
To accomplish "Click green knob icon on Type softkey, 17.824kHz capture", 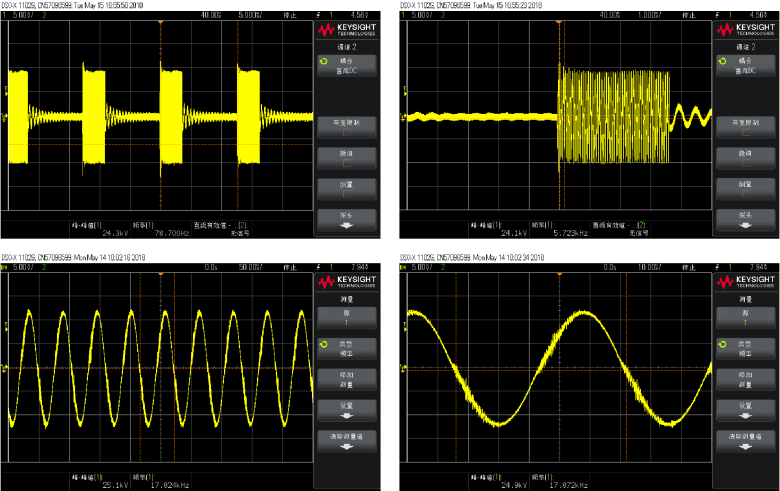I will (x=325, y=343).
